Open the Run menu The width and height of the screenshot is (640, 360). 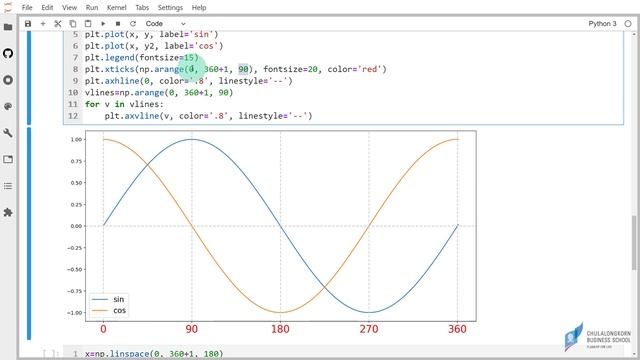[92, 7]
